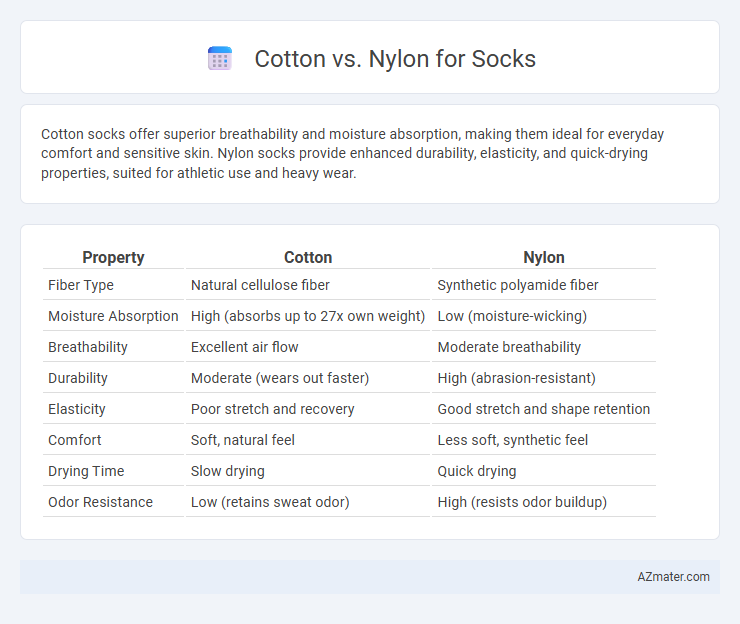The image size is (740, 624).
Task: Click the 'Elasticity' row label
Action: tap(76, 409)
